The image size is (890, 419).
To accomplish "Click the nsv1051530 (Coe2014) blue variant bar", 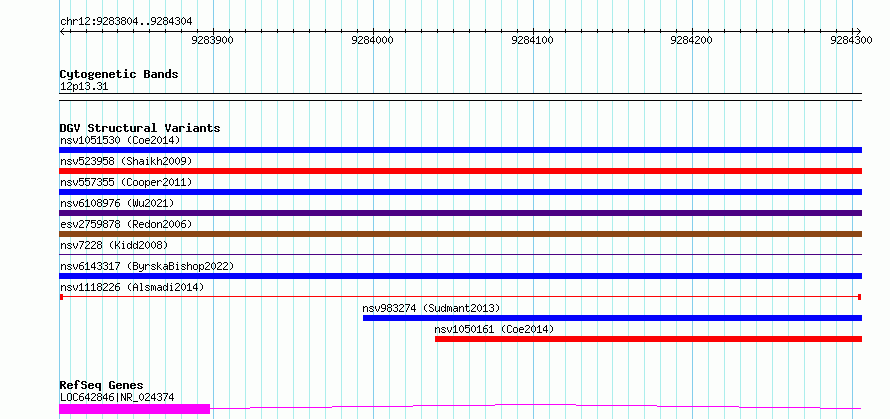I will point(460,150).
